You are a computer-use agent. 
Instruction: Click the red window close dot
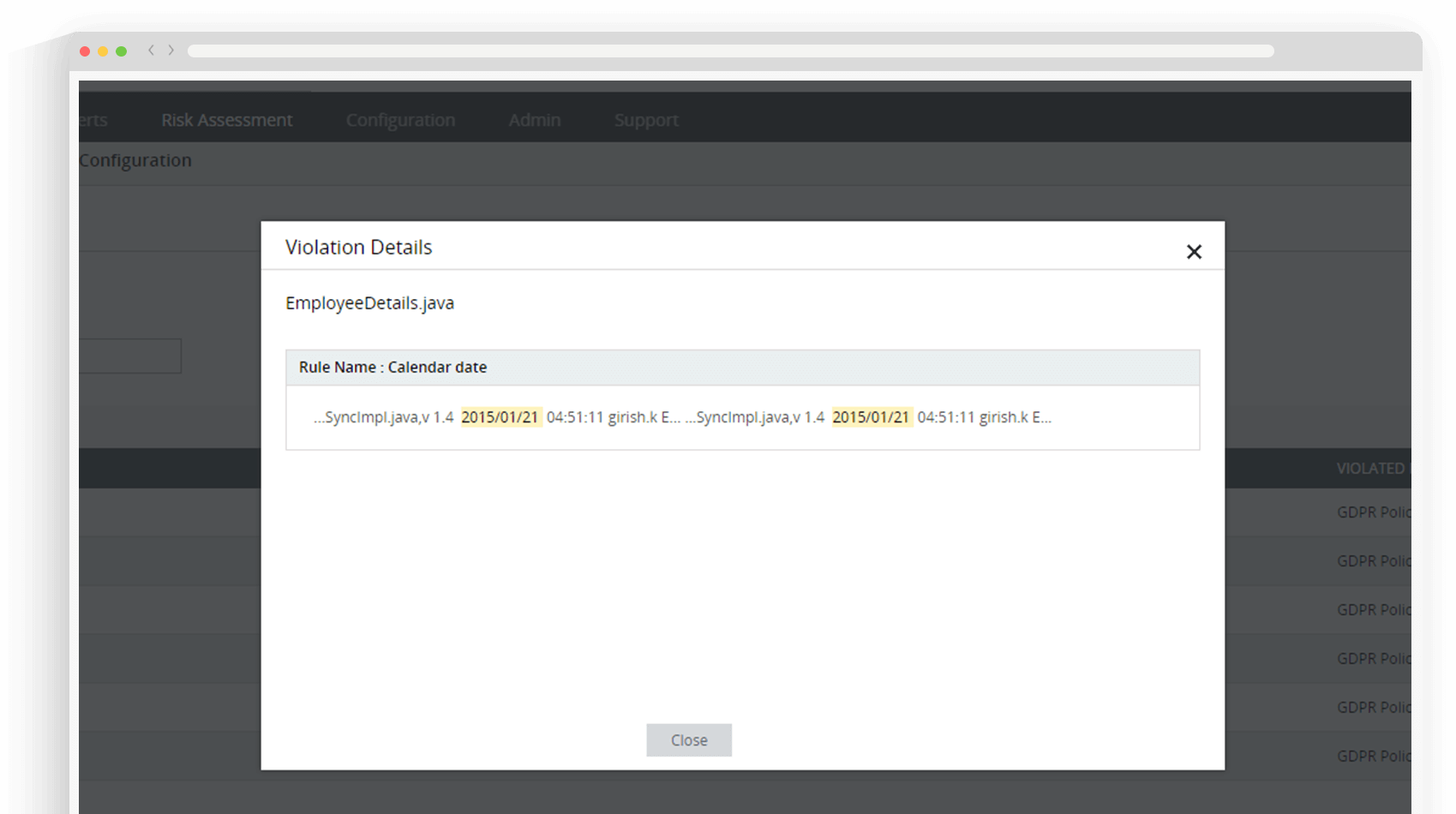pyautogui.click(x=85, y=51)
